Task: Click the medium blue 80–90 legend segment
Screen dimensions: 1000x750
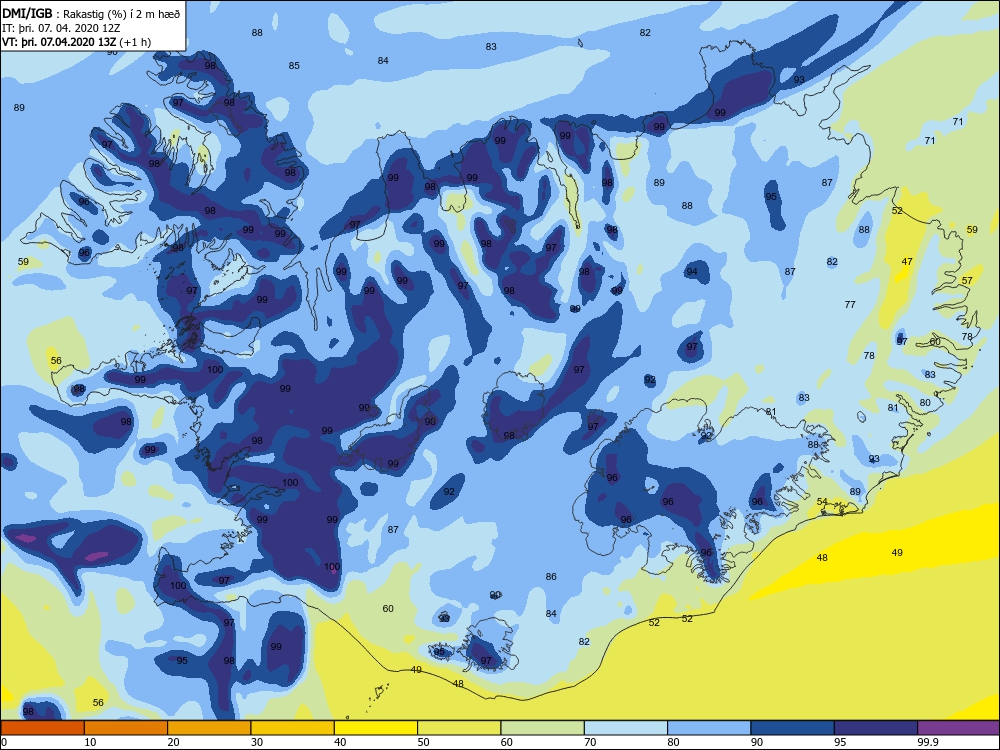Action: coord(709,728)
